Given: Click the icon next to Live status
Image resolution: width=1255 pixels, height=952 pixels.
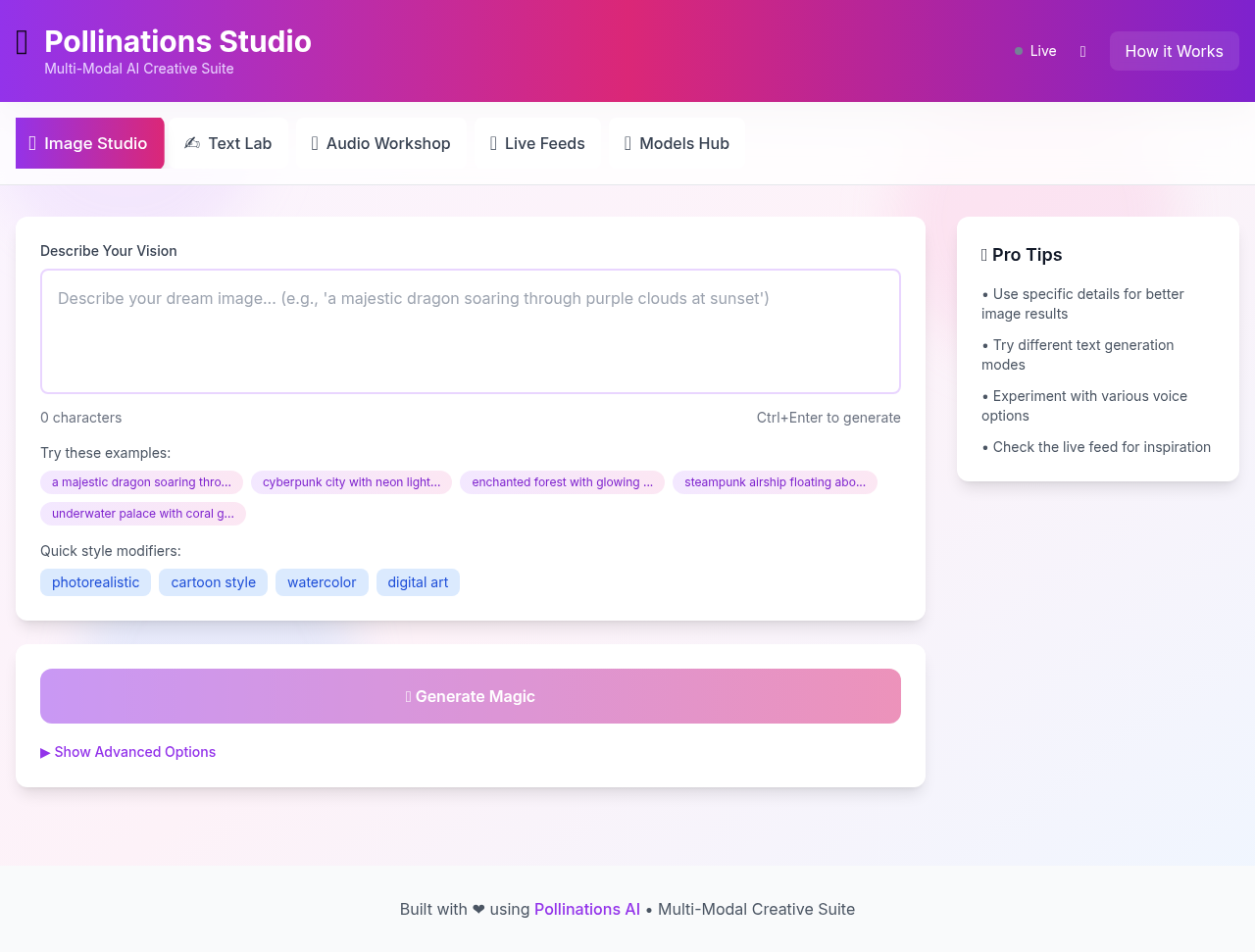Looking at the screenshot, I should click(x=1082, y=52).
